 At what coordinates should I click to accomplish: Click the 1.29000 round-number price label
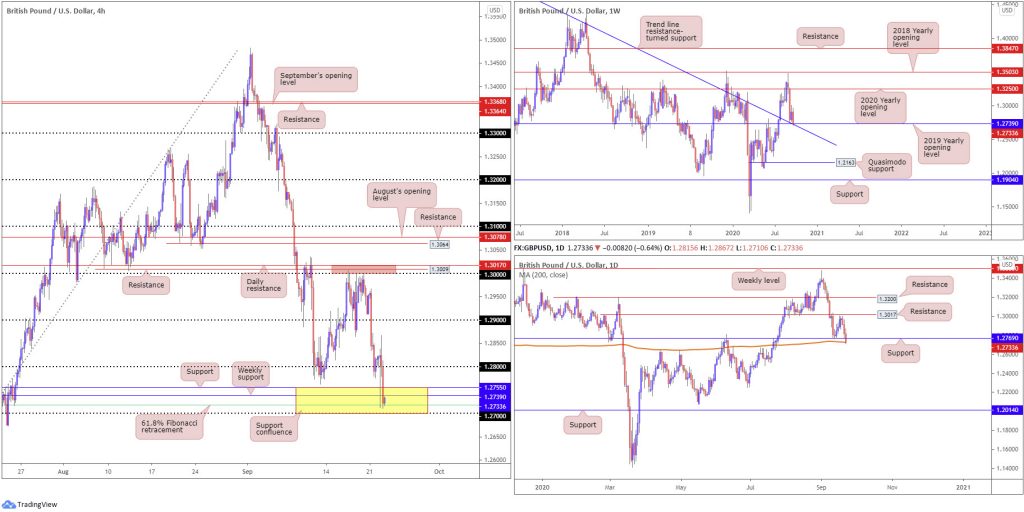pos(495,320)
